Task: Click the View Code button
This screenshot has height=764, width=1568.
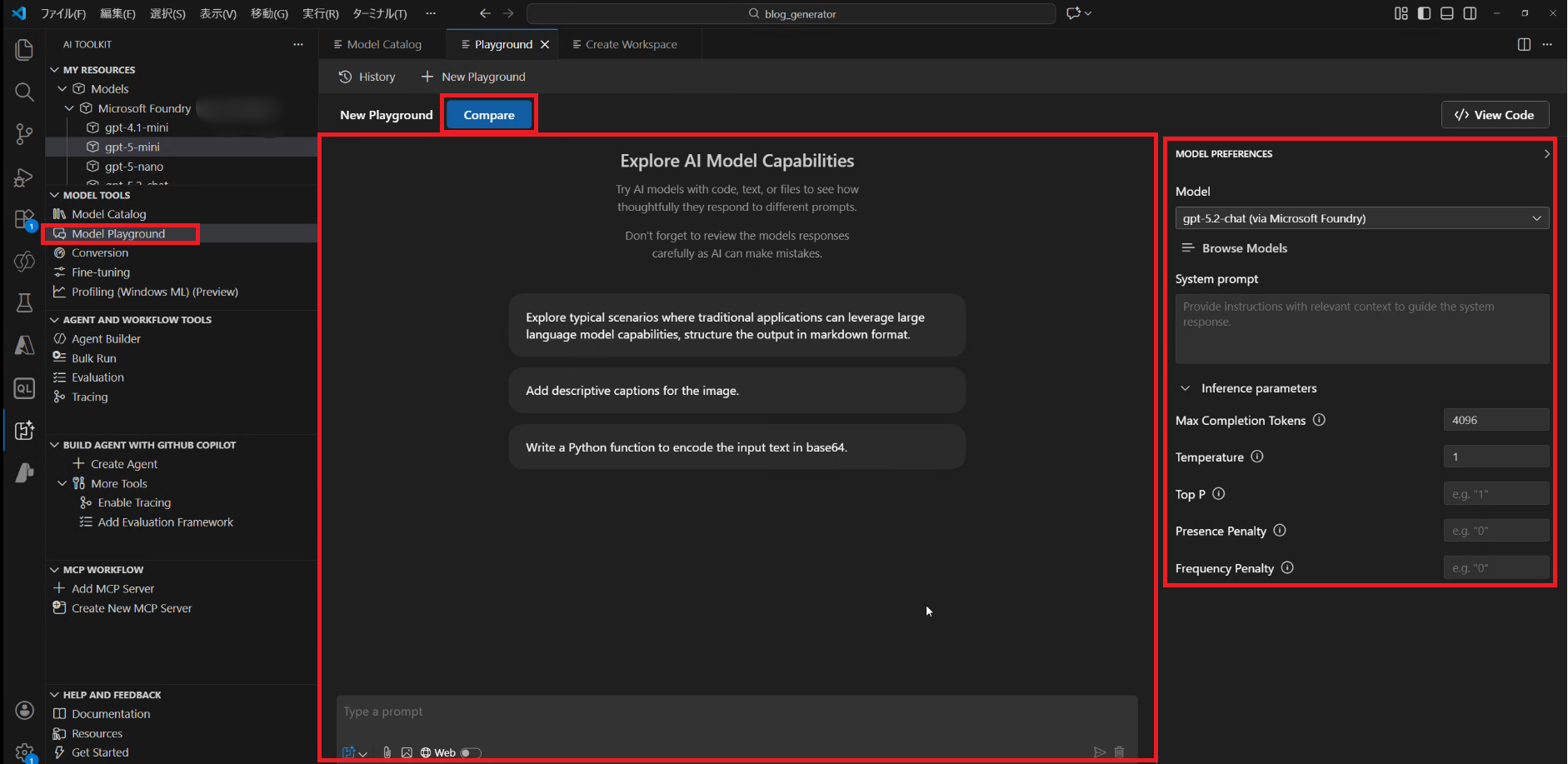Action: (1495, 115)
